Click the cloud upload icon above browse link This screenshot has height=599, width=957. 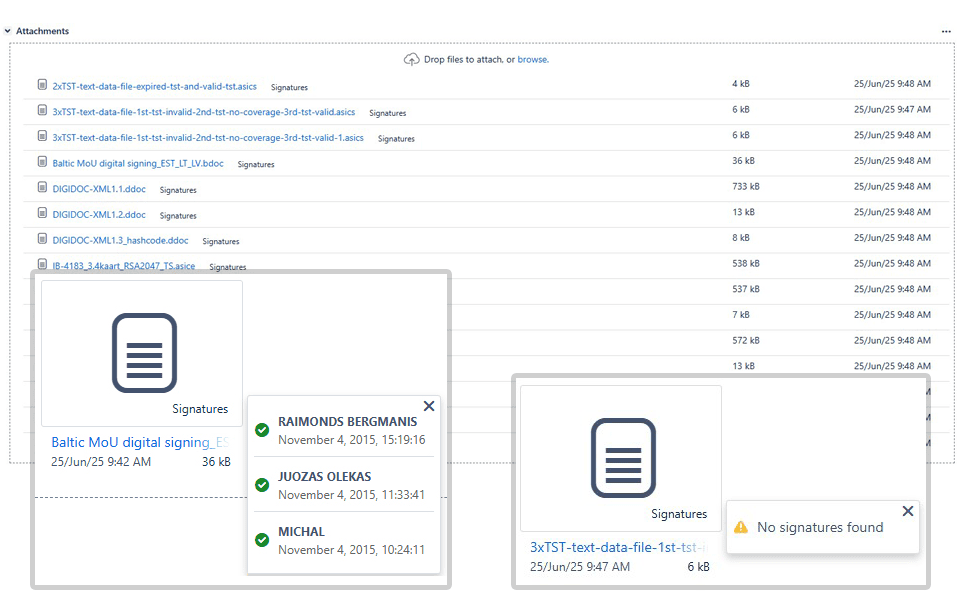411,59
